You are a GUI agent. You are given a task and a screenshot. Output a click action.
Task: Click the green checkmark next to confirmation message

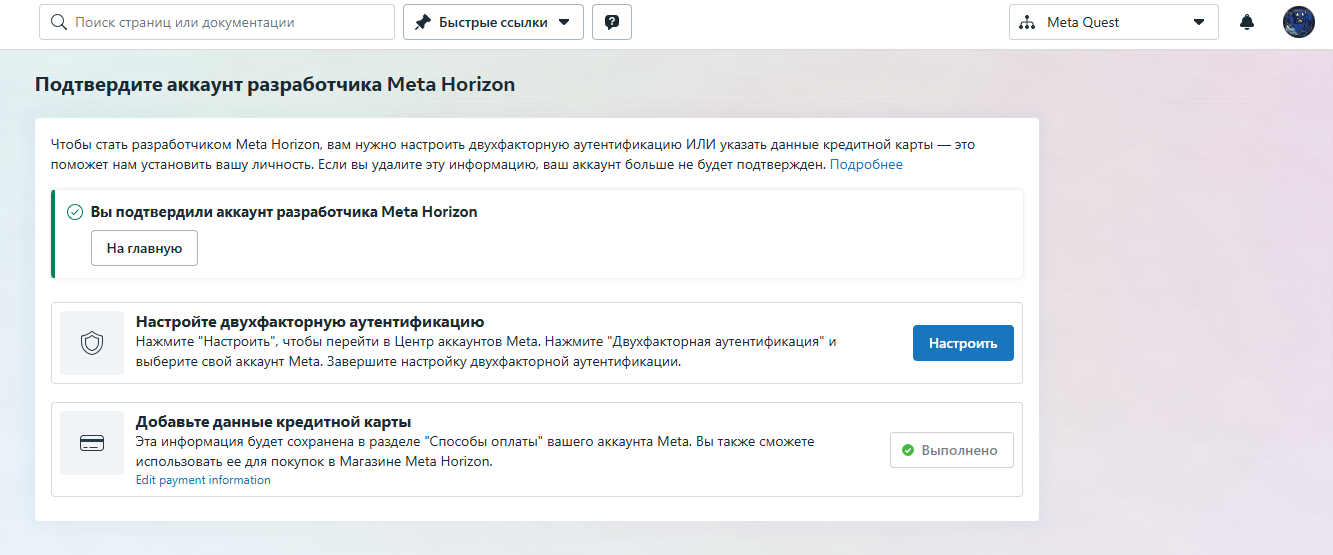(x=74, y=212)
